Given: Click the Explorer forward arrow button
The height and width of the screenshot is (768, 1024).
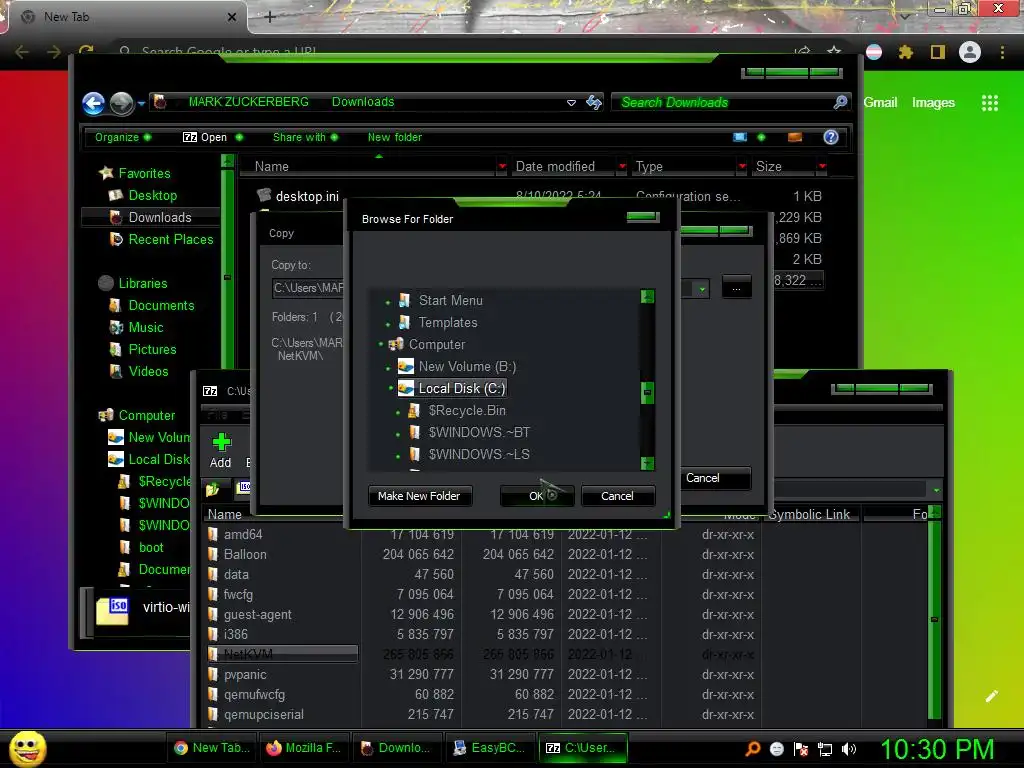Looking at the screenshot, I should click(121, 103).
